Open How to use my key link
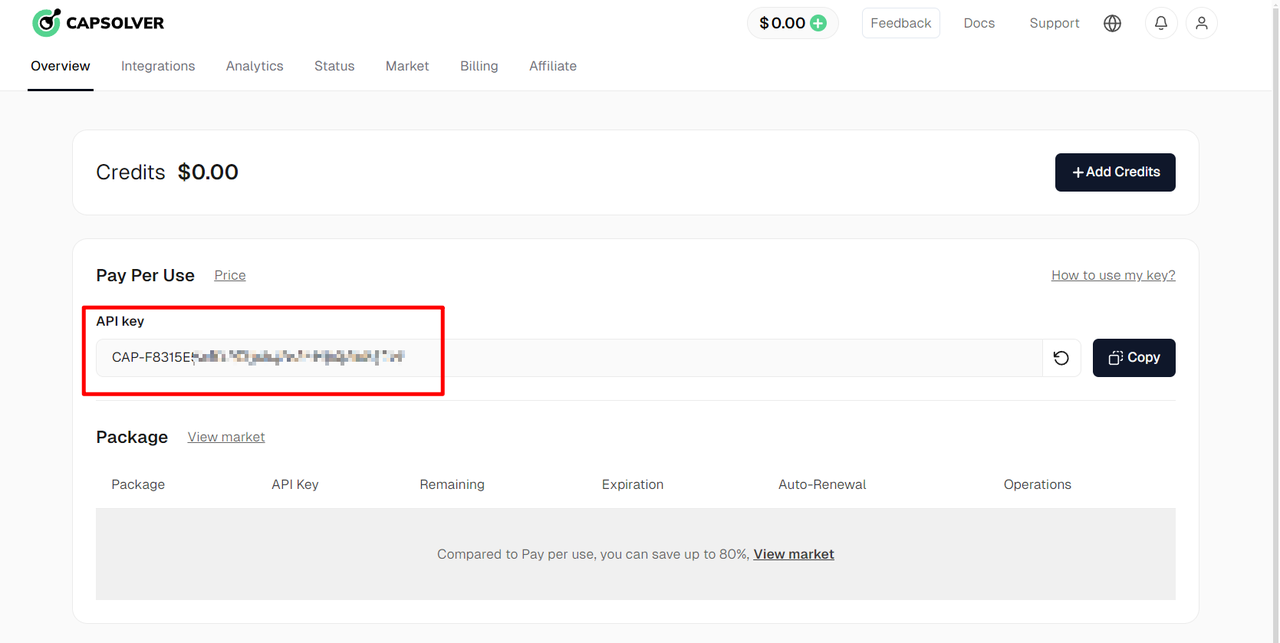 (1113, 275)
